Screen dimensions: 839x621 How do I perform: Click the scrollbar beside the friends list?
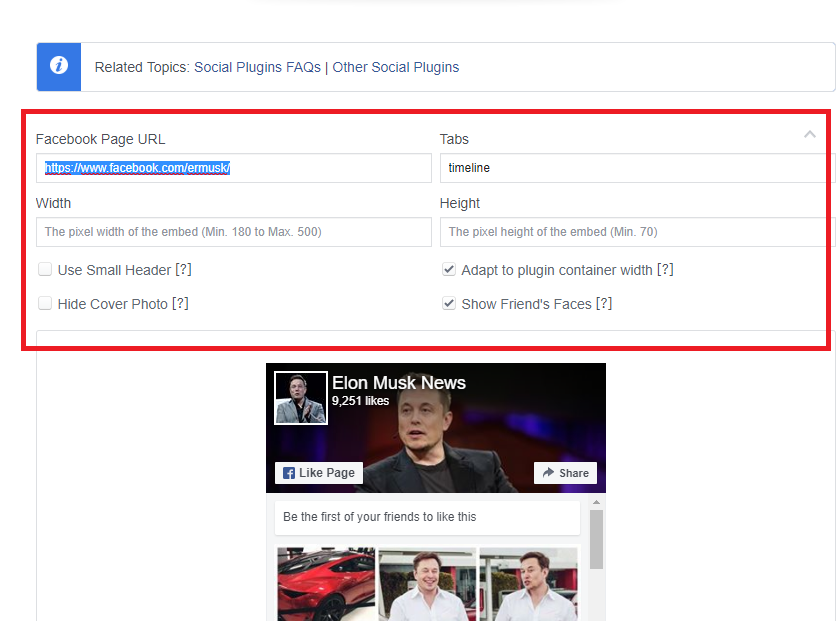pyautogui.click(x=597, y=540)
